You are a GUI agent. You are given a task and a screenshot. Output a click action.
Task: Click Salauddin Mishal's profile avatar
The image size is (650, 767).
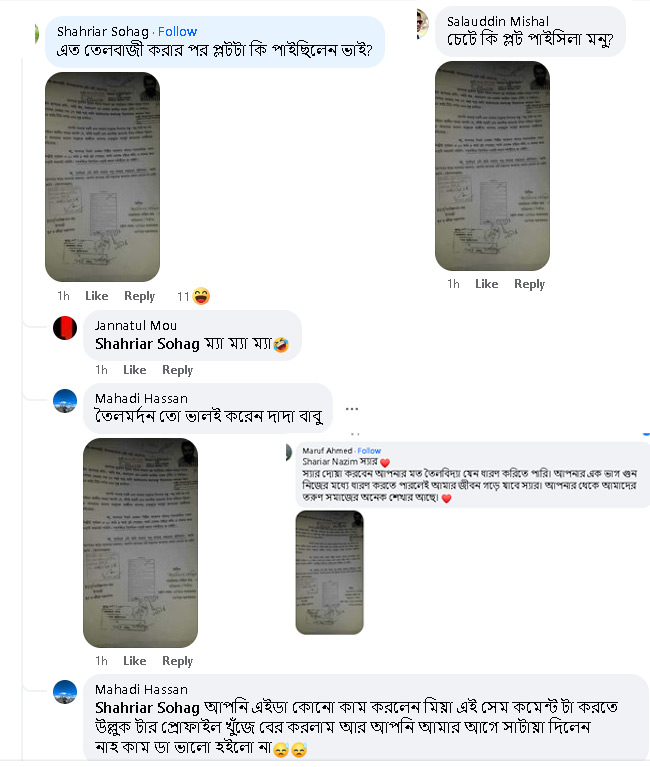click(423, 23)
